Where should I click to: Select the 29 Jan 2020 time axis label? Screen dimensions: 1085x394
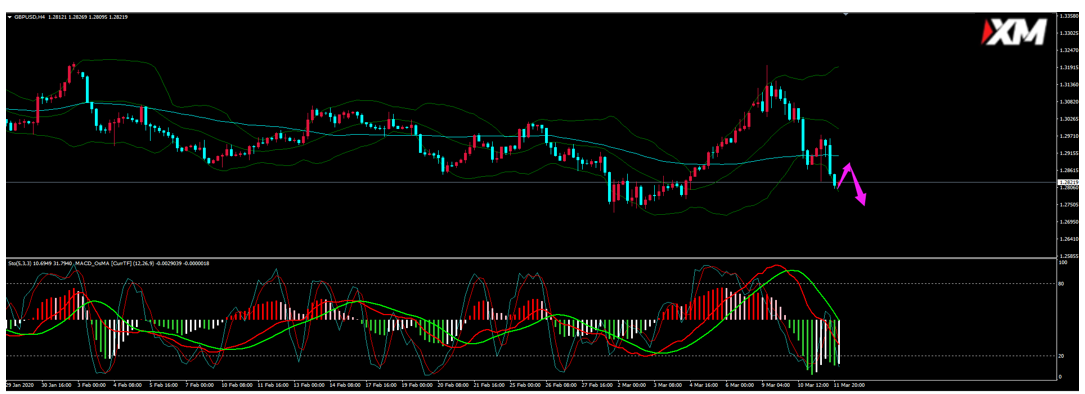(x=19, y=383)
